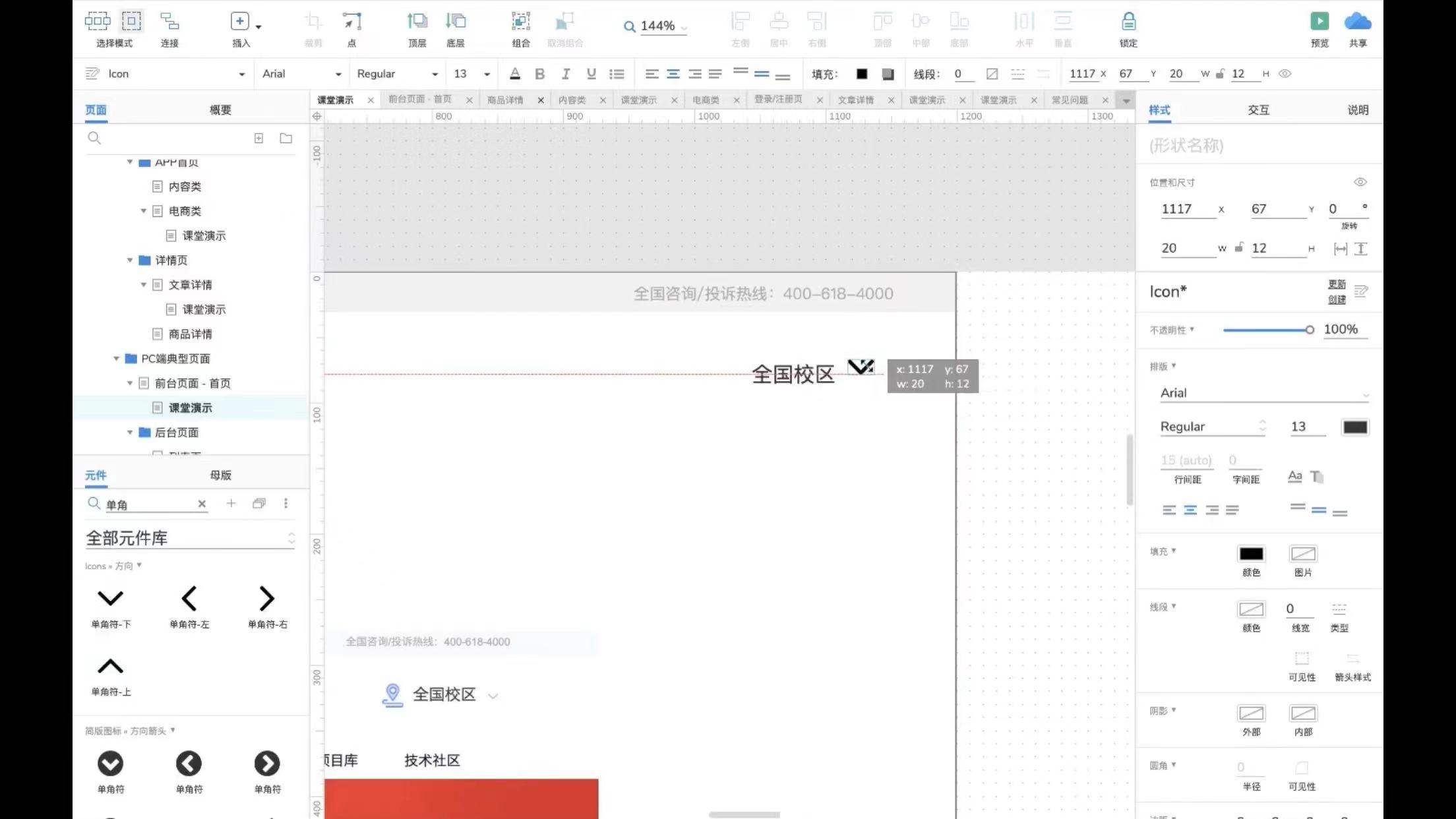
Task: Collapse the PC端典型页面 folder
Action: (x=116, y=359)
